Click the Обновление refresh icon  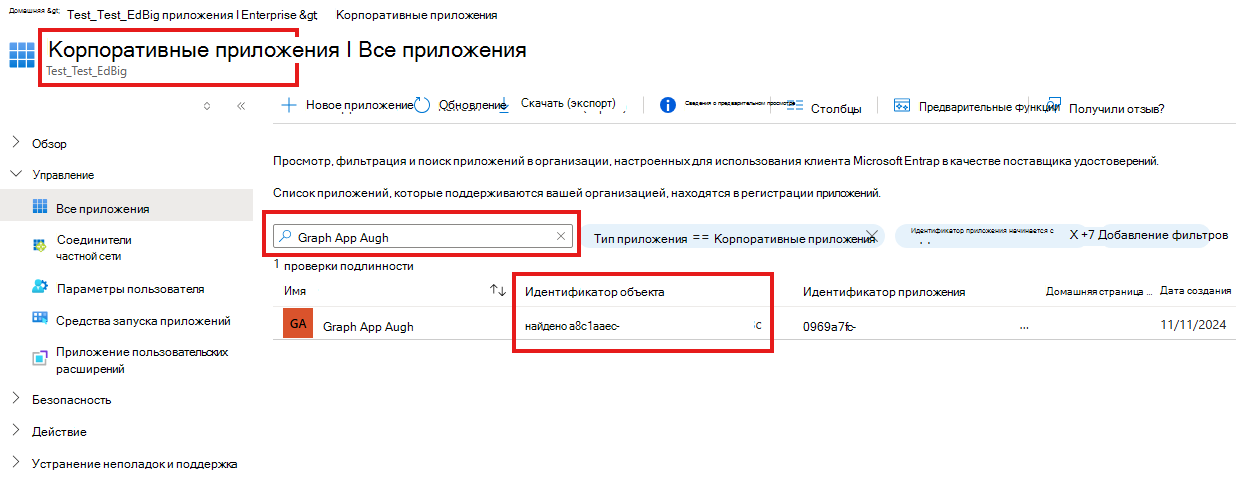click(x=421, y=105)
